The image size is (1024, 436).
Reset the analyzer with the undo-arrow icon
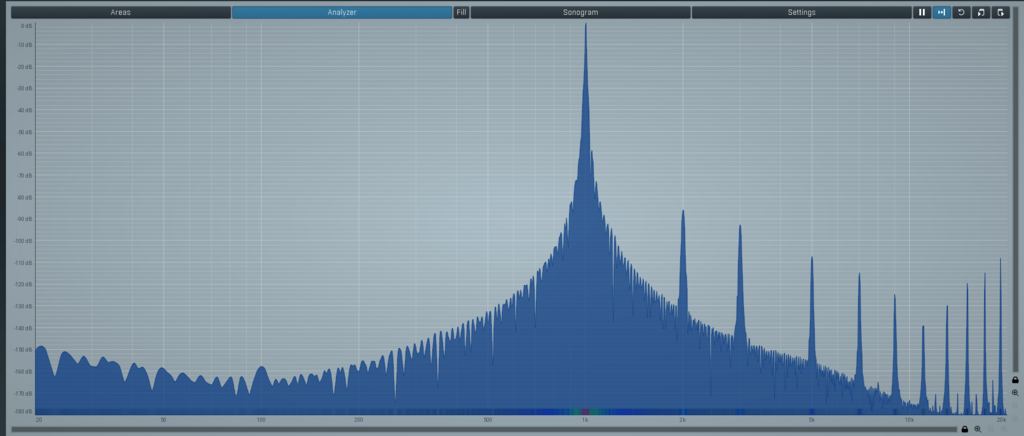tap(961, 12)
